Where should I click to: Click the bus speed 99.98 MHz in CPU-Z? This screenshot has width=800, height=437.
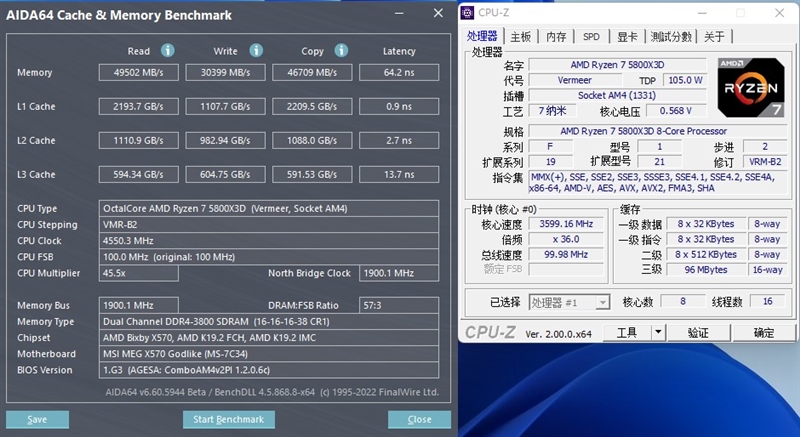566,254
